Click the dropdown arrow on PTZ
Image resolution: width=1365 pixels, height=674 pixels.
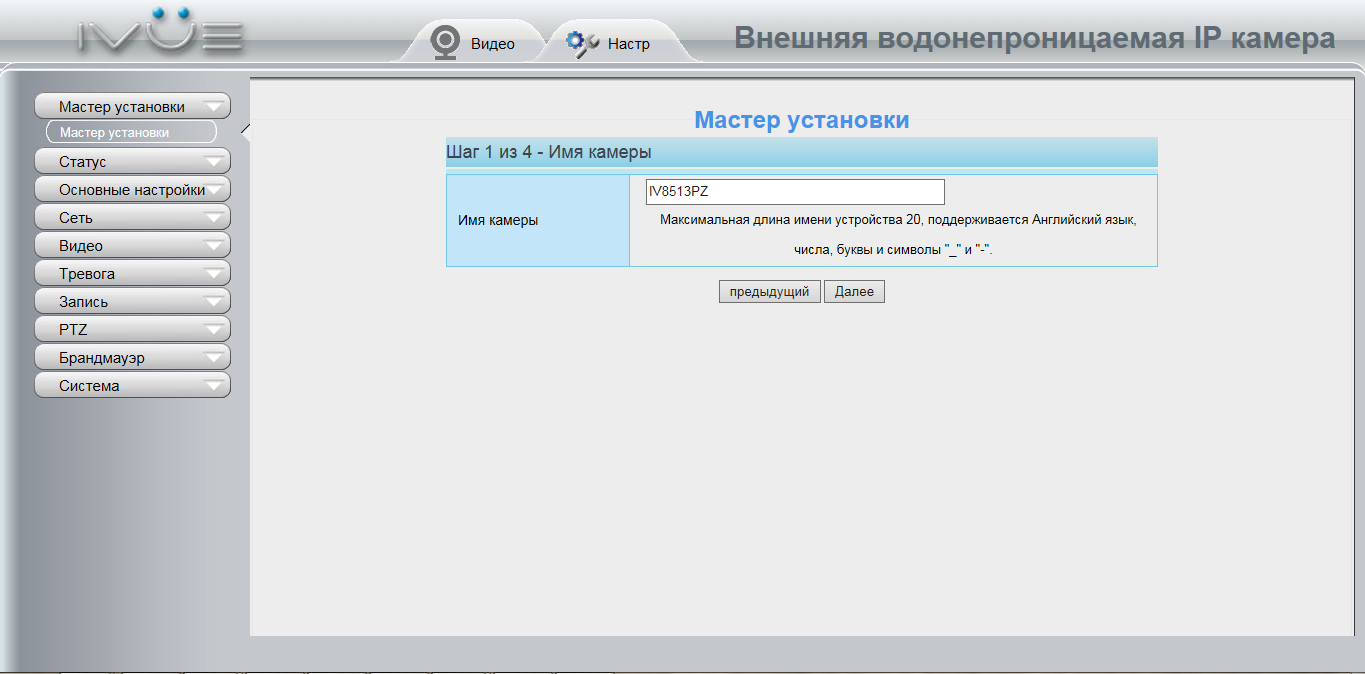(214, 329)
